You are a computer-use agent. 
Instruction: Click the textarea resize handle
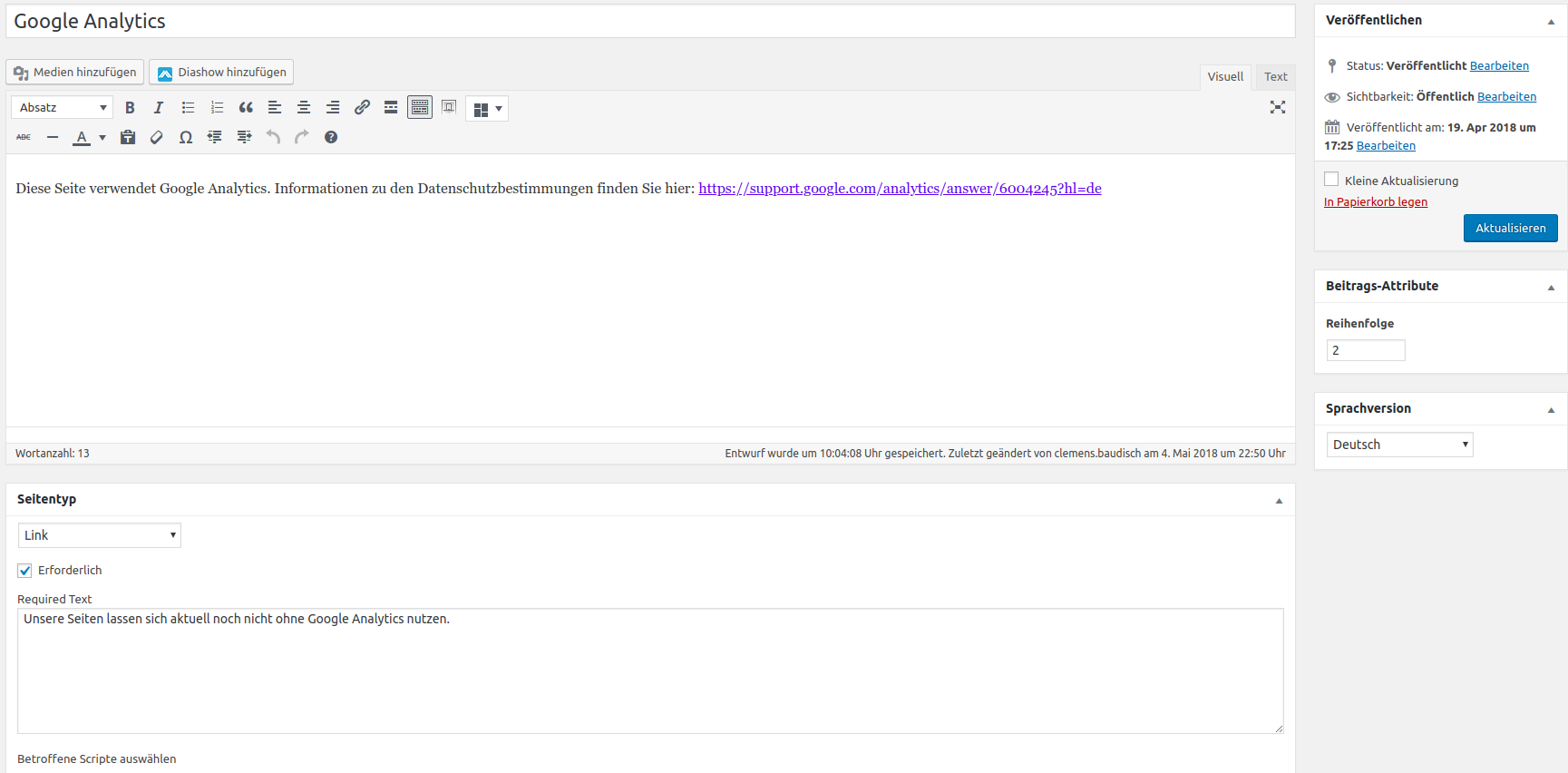point(1279,729)
